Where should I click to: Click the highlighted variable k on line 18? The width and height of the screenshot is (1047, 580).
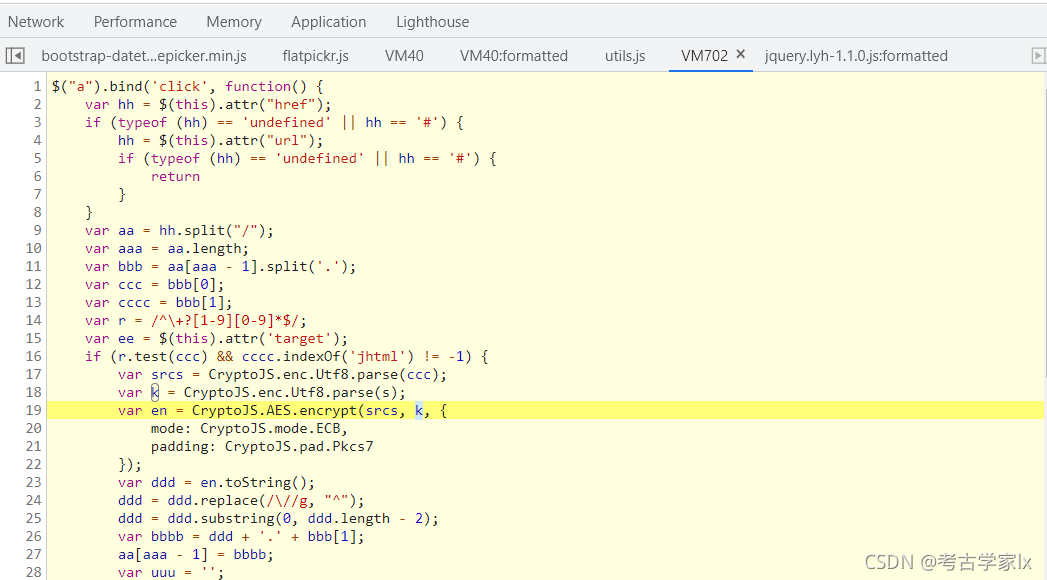pos(155,392)
